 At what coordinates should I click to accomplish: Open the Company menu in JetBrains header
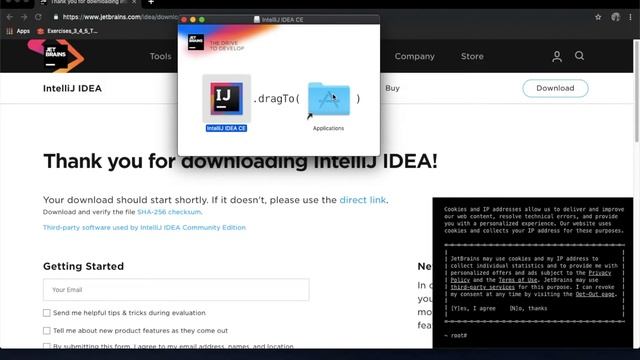[414, 56]
